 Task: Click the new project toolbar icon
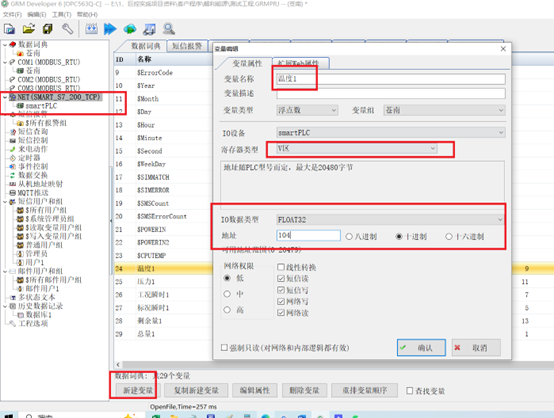9,29
